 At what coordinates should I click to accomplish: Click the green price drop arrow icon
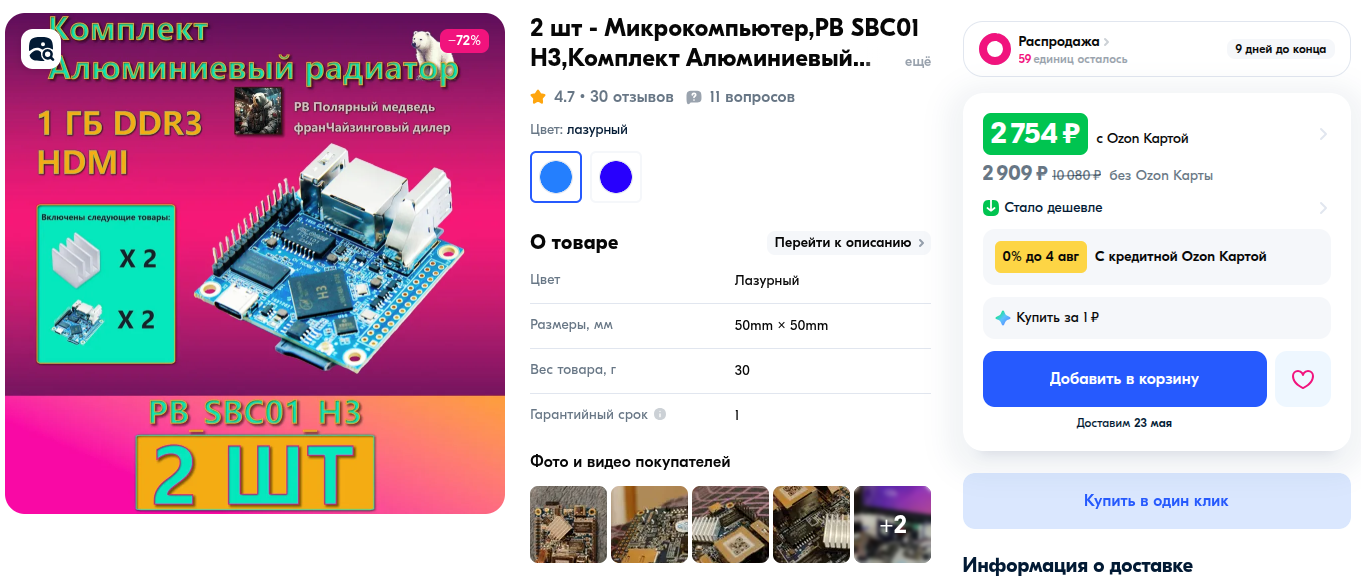pyautogui.click(x=991, y=208)
